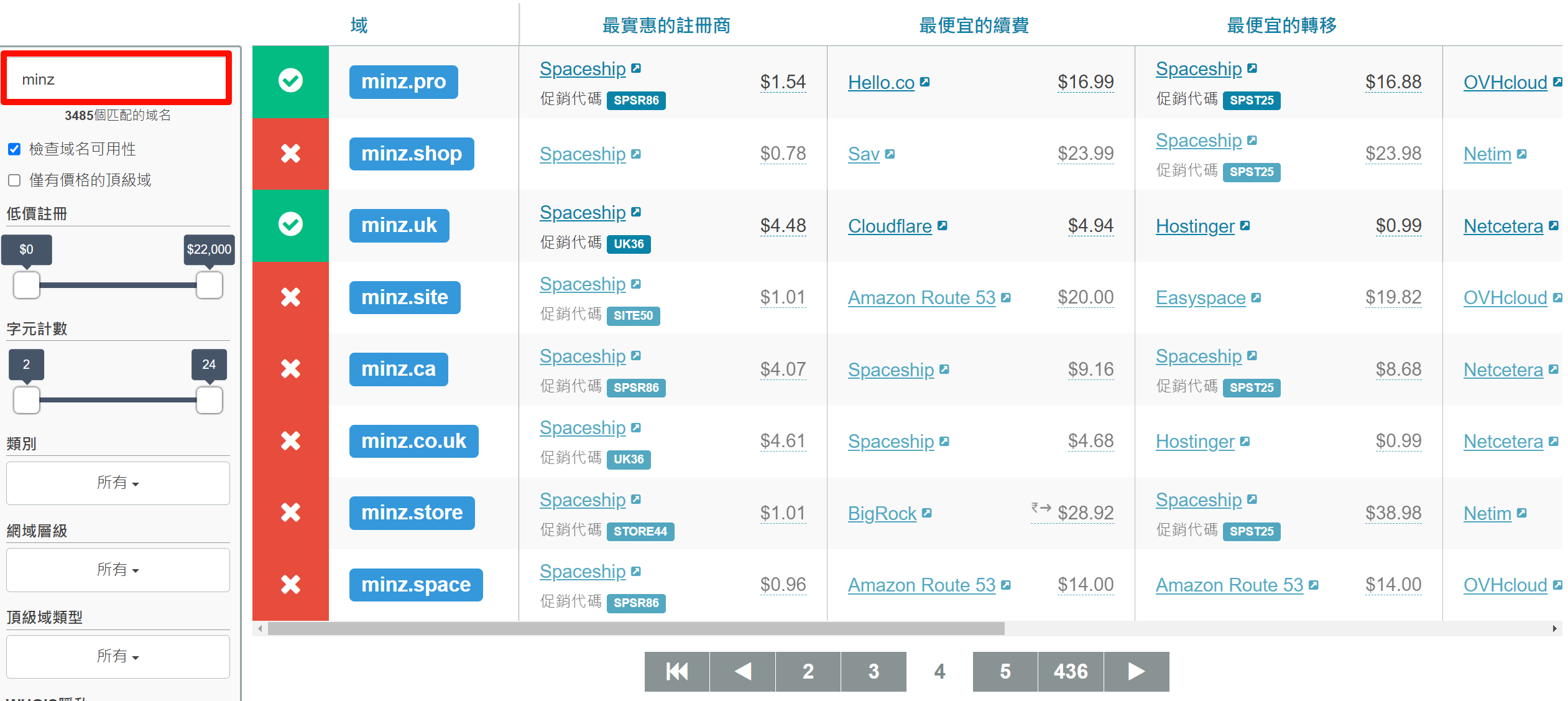Click the available checkmark icon for minz.pro
The height and width of the screenshot is (701, 1568).
[290, 81]
